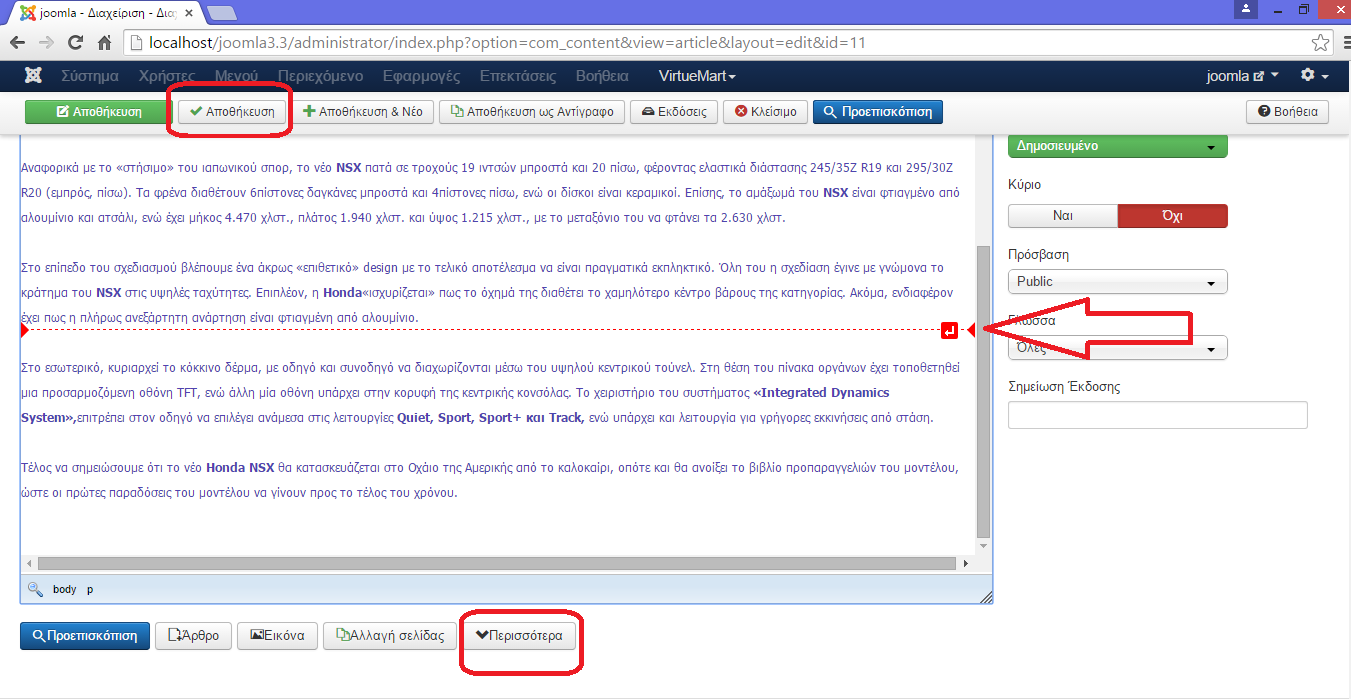This screenshot has width=1351, height=699.
Task: Click the Κλείσιμο close button
Action: [x=765, y=112]
